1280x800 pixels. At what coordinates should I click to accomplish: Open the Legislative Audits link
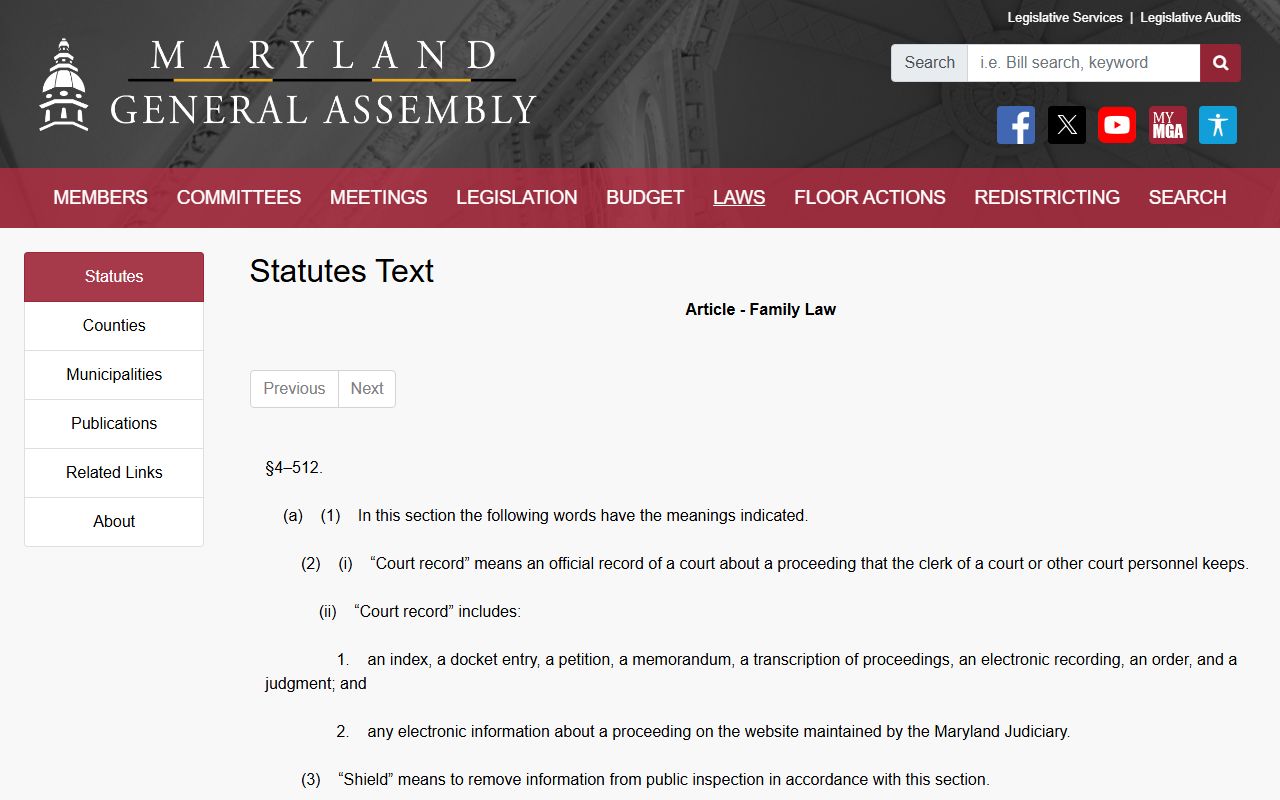point(1190,18)
